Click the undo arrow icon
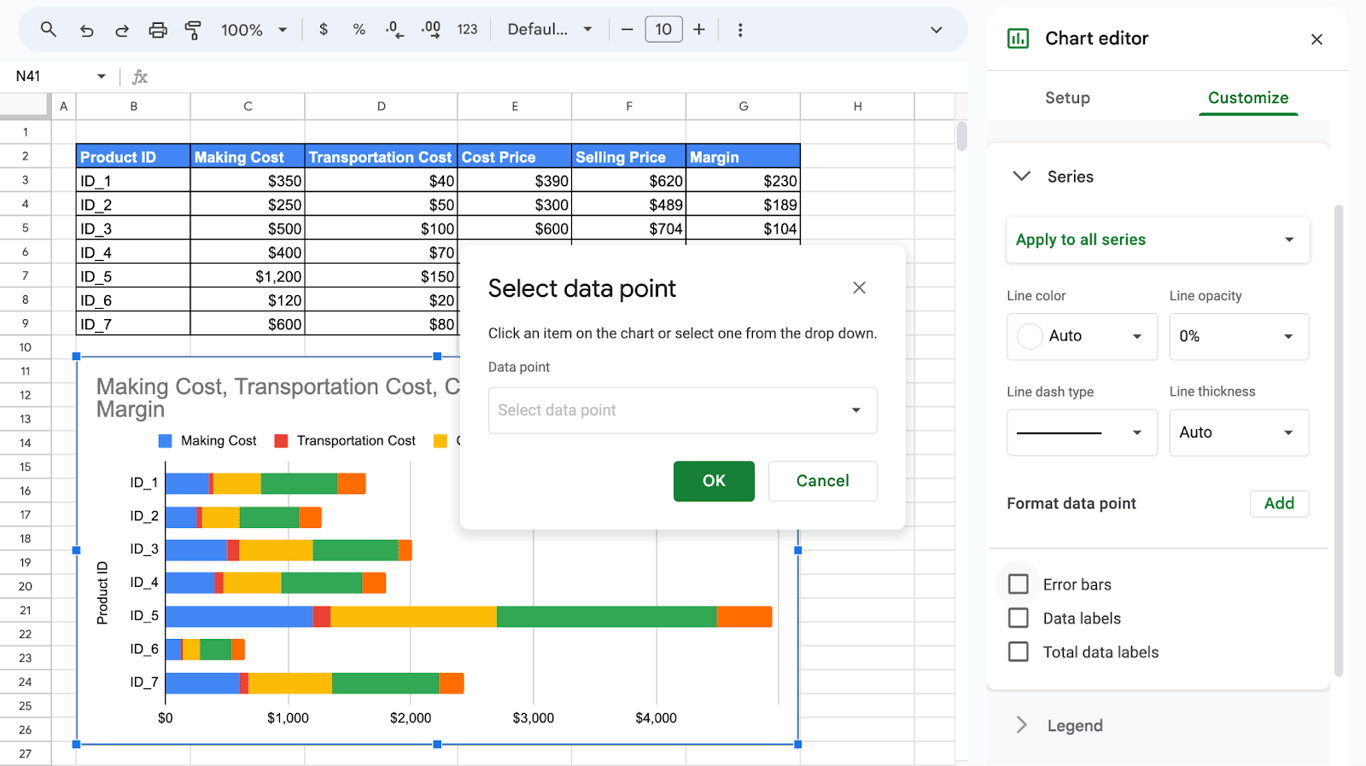 87,30
